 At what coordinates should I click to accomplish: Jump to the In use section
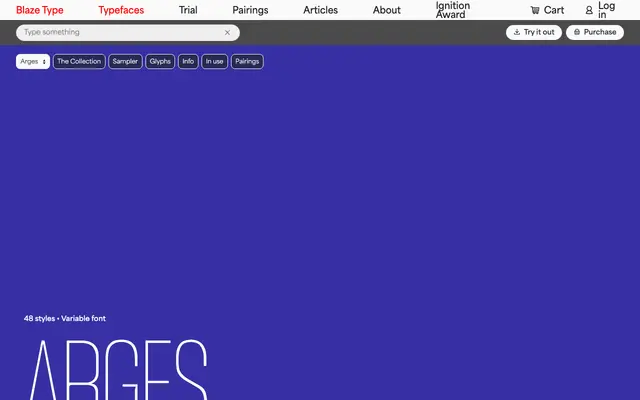(214, 62)
